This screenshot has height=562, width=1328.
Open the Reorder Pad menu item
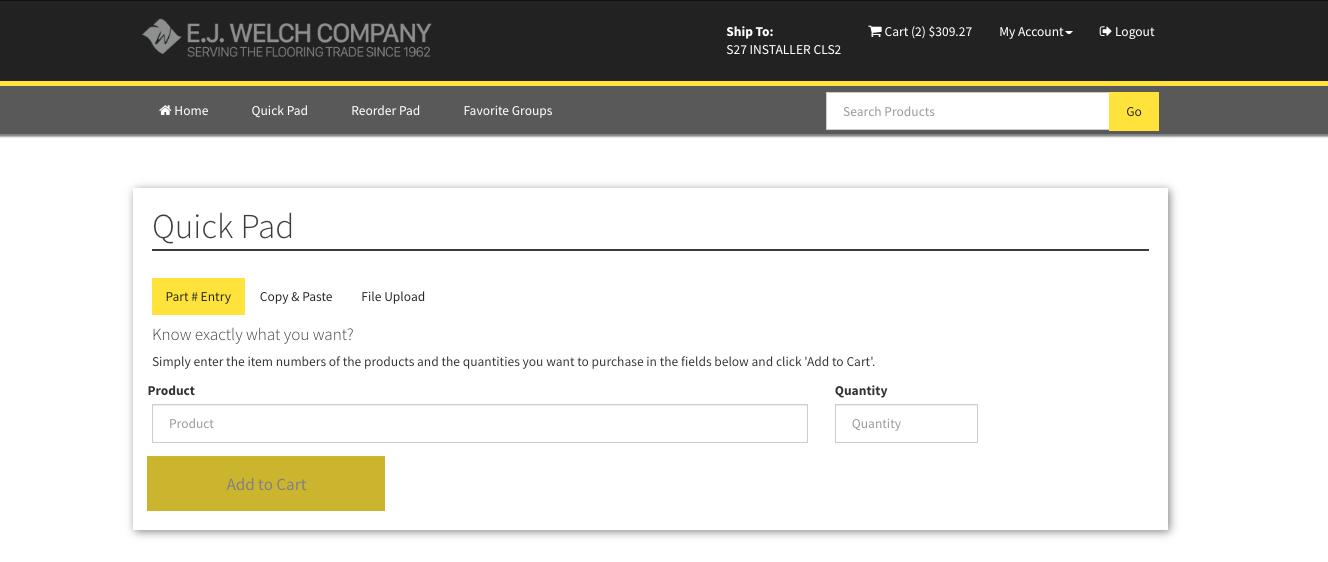point(385,110)
